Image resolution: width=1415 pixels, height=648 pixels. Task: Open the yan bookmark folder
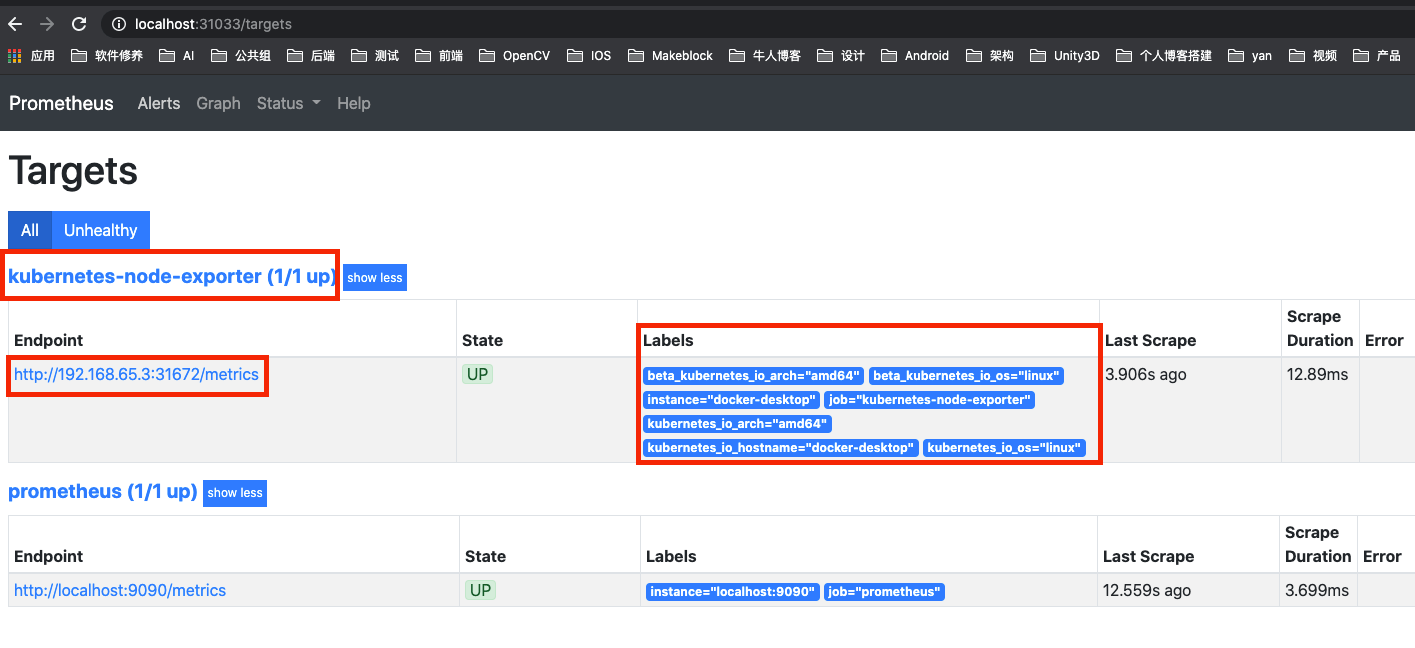tap(1250, 56)
